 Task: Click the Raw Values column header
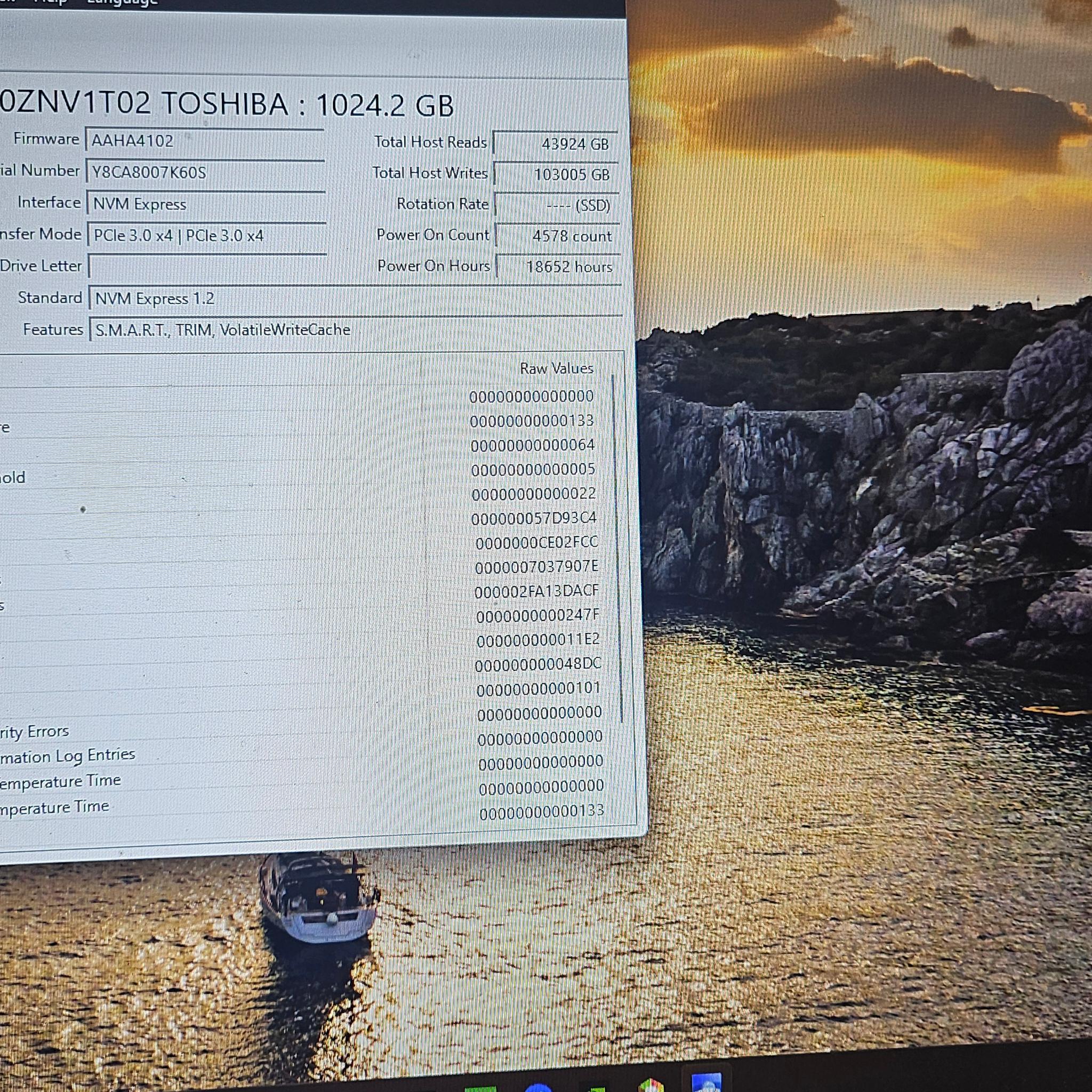tap(556, 368)
